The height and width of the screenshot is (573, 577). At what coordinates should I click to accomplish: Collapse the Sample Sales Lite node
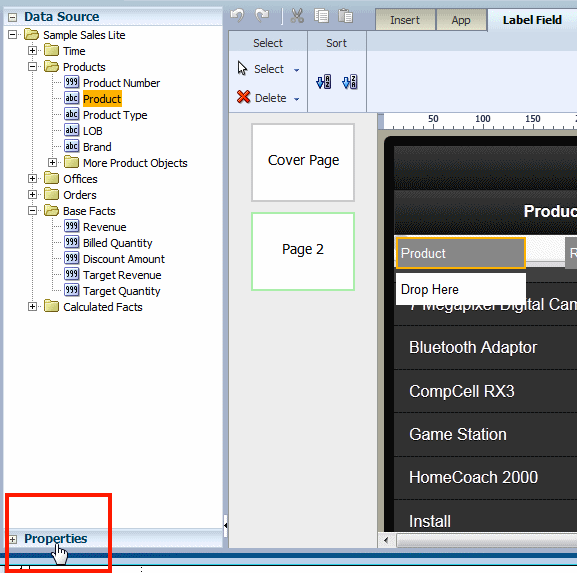coord(13,35)
